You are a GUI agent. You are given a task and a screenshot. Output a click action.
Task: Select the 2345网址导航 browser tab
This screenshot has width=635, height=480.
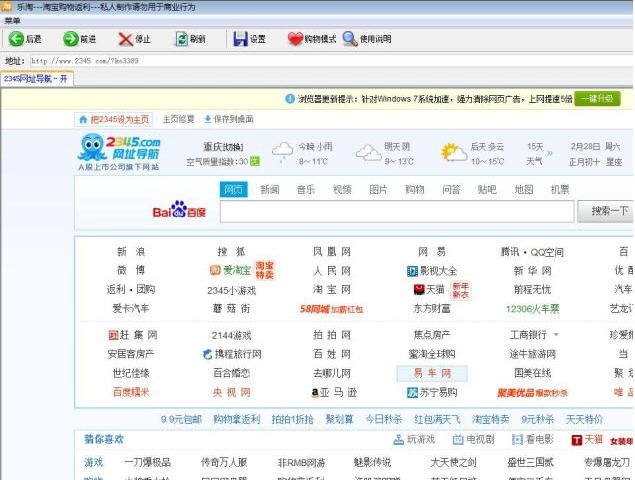[x=36, y=78]
